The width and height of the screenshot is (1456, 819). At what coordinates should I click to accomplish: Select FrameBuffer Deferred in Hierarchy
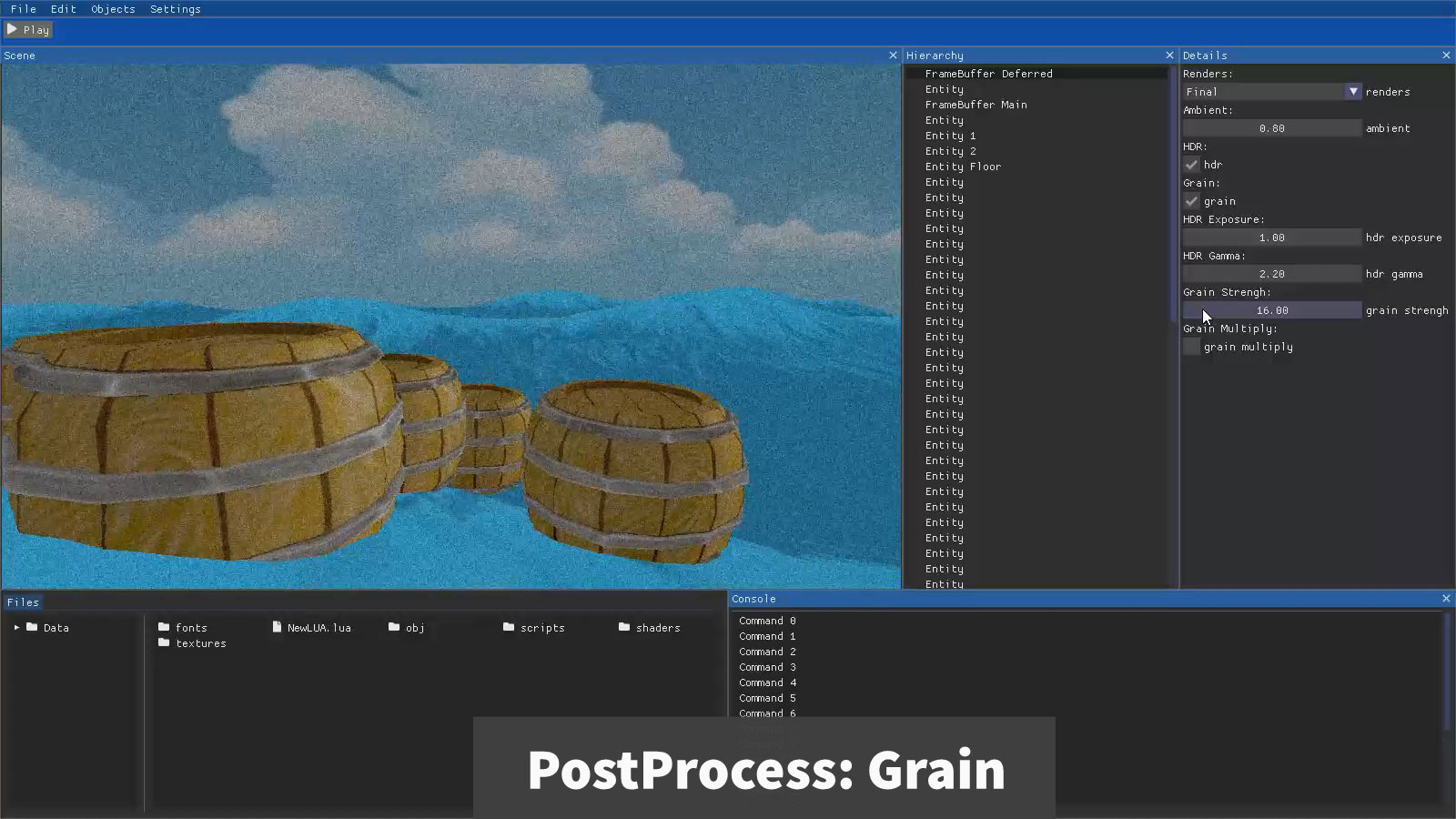(x=988, y=74)
